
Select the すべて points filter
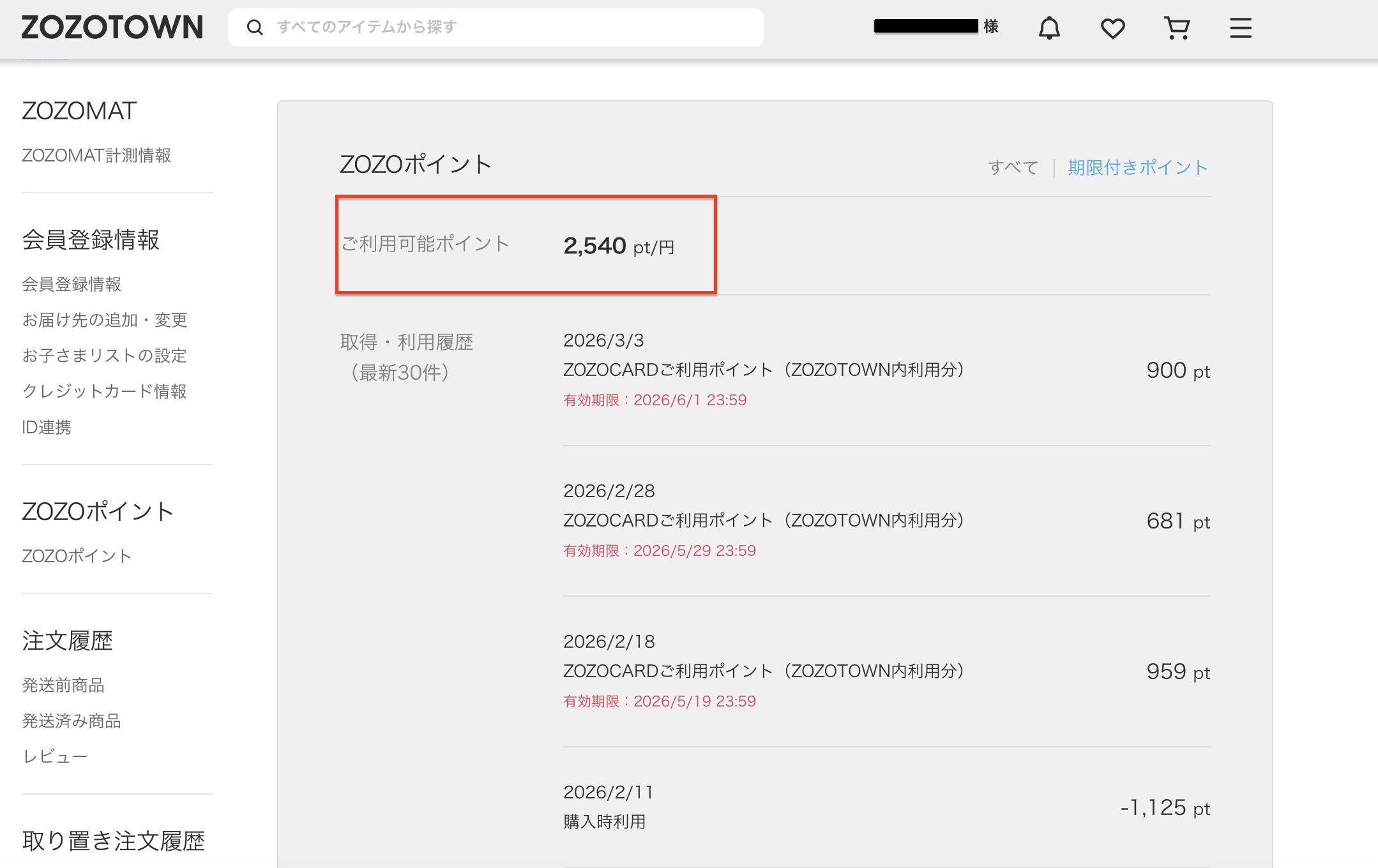[x=1013, y=167]
